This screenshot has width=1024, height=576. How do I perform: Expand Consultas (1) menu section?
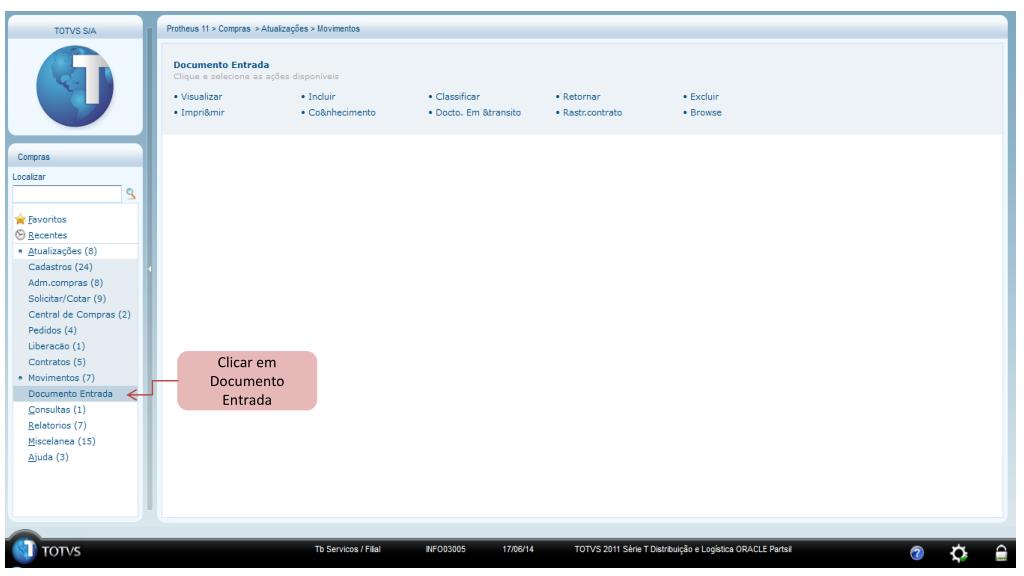[57, 409]
